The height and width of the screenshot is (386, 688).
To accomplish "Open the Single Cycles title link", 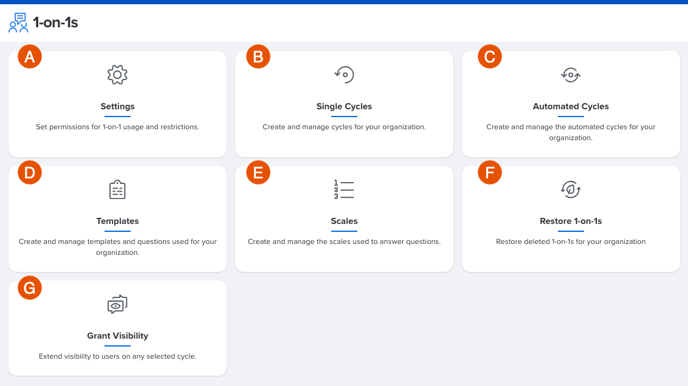I will click(x=344, y=107).
